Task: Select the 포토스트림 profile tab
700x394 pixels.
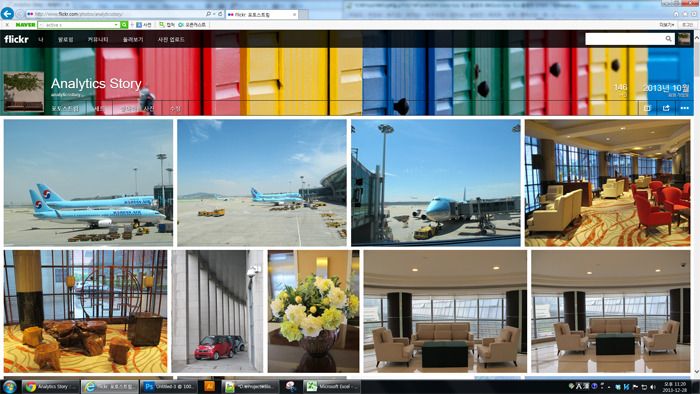Action: (x=65, y=108)
